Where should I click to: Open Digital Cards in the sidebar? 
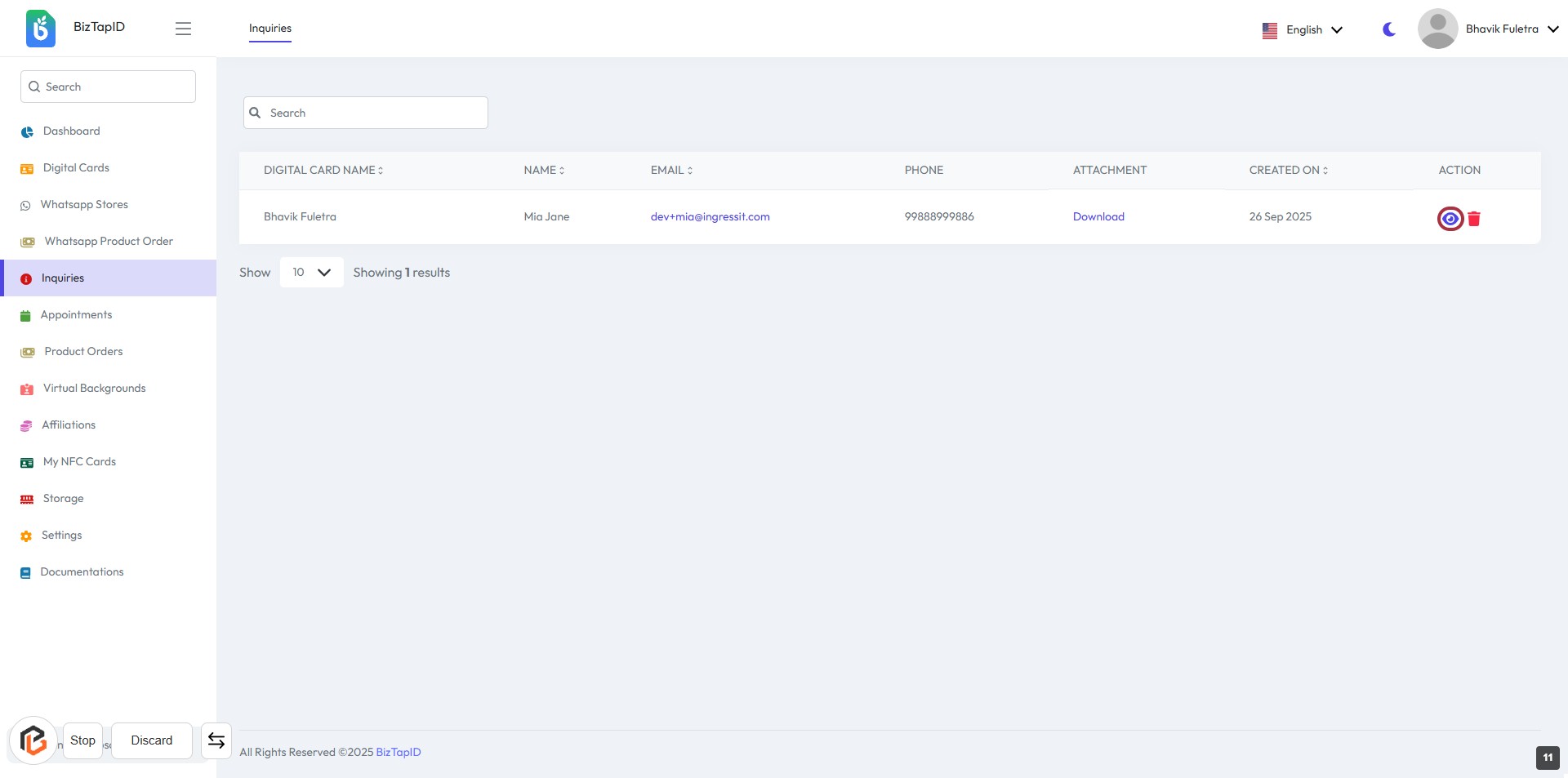tap(76, 168)
